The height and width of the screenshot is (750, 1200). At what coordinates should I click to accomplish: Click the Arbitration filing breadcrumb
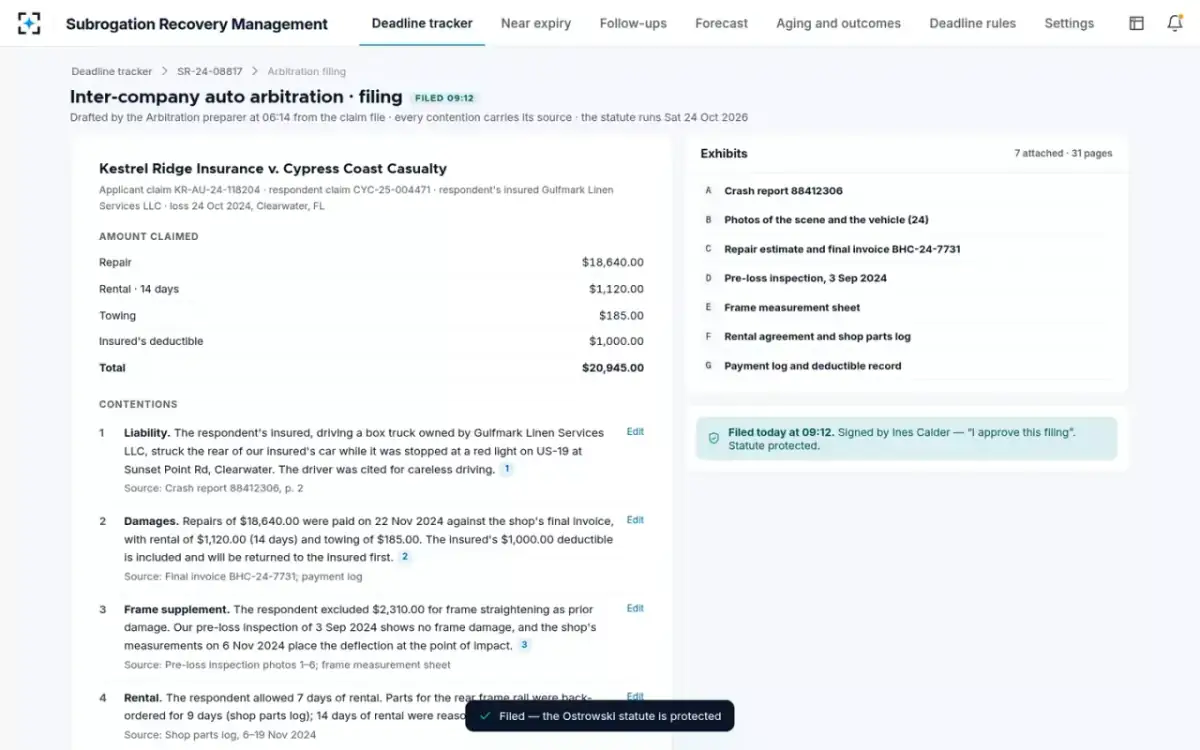[x=306, y=72]
